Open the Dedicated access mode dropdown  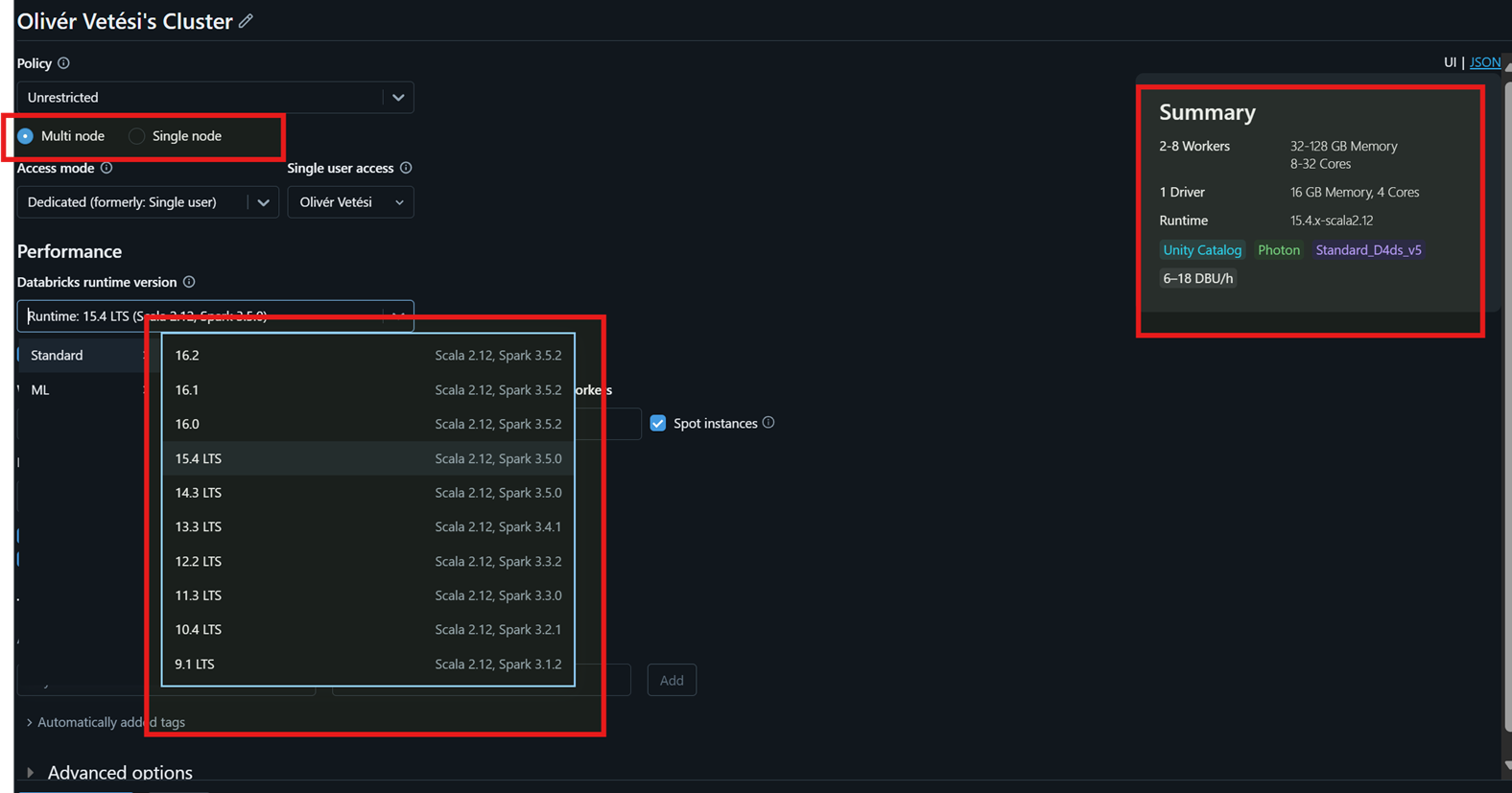click(148, 202)
